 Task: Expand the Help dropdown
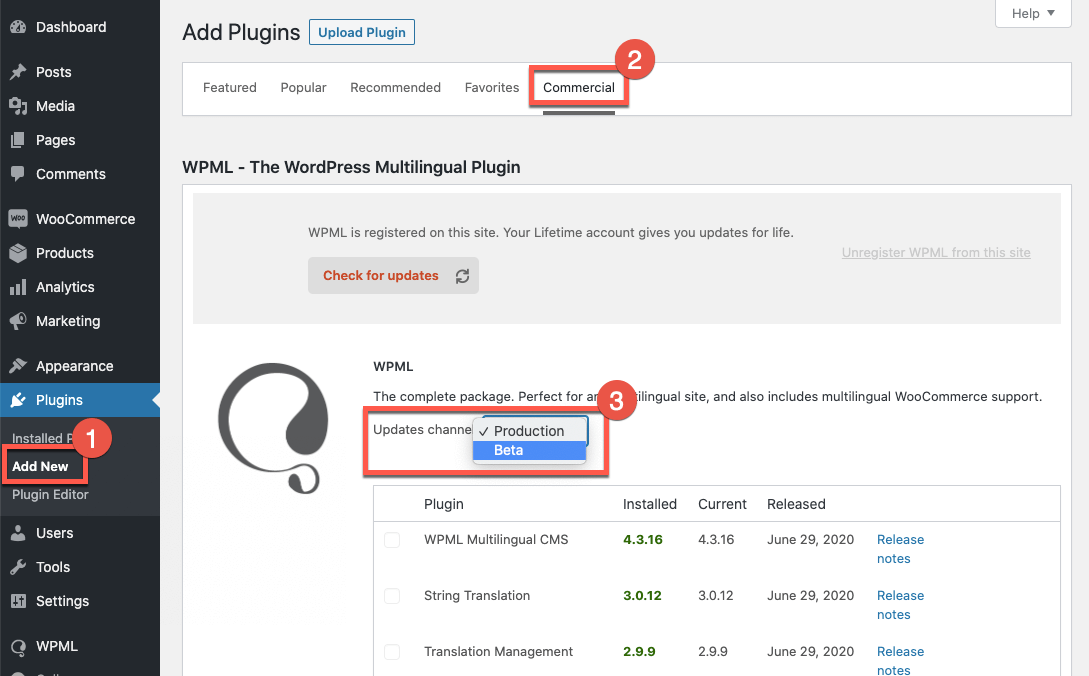click(1033, 13)
